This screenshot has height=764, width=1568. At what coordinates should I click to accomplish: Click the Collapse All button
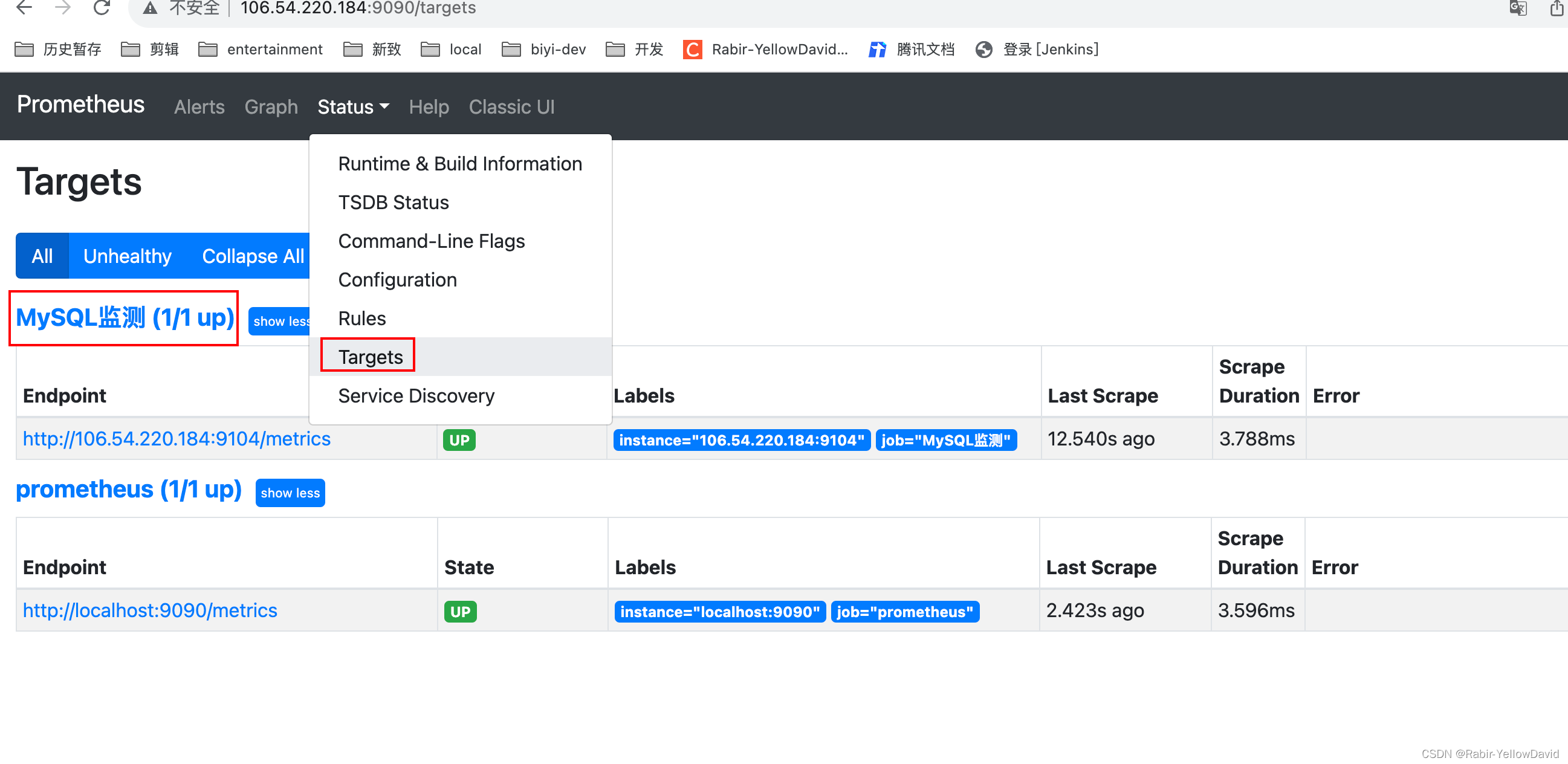pyautogui.click(x=252, y=256)
